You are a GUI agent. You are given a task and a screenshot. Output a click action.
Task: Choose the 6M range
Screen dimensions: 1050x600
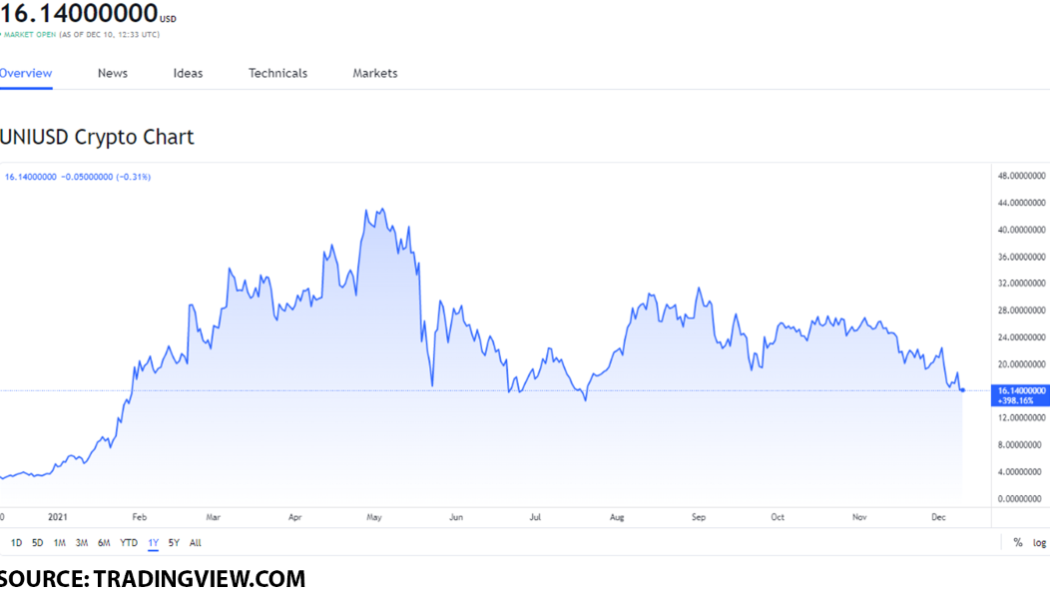103,542
